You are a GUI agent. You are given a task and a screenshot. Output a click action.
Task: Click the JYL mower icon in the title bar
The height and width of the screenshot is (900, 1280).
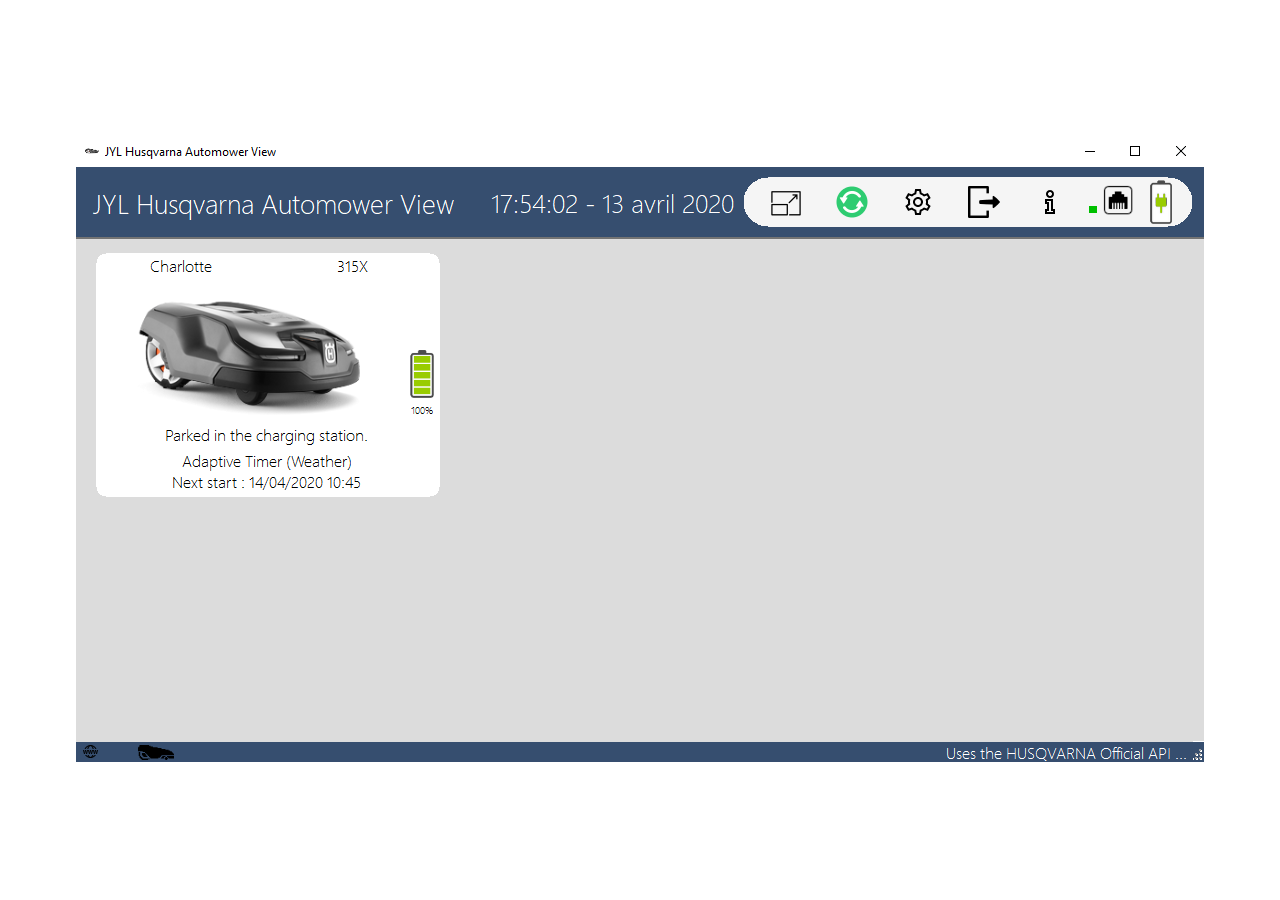click(x=91, y=151)
